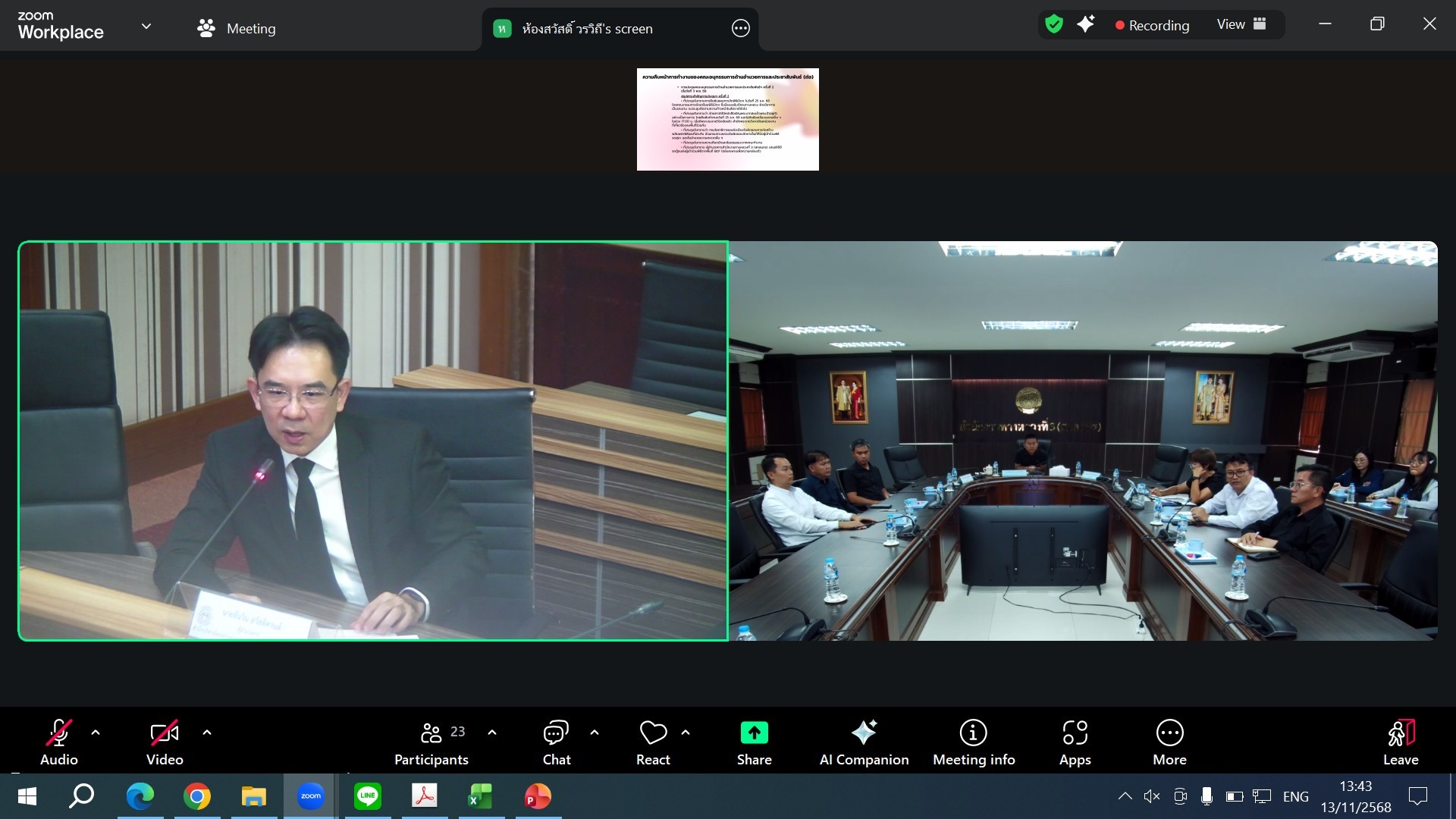Turn on the Video camera
Screen dimensions: 1456x819
point(165,741)
